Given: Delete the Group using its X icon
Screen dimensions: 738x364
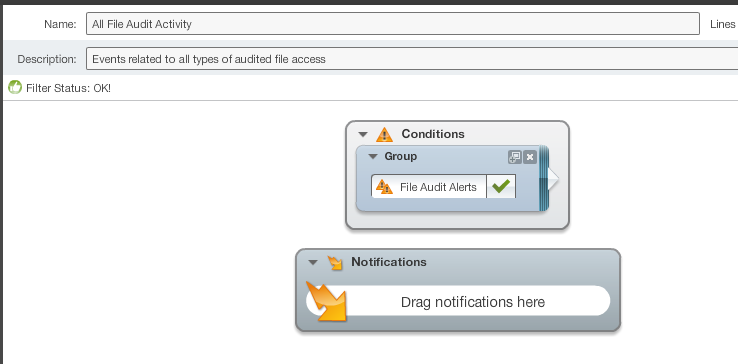Looking at the screenshot, I should (x=530, y=157).
